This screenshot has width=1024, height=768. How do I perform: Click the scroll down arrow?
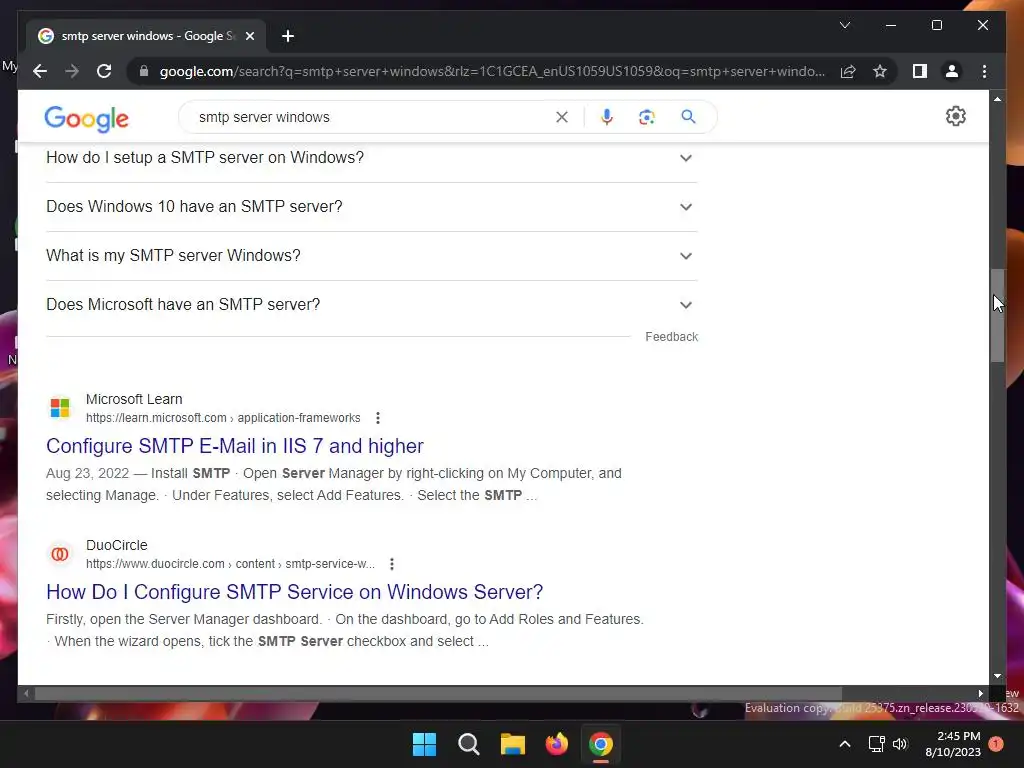click(997, 677)
